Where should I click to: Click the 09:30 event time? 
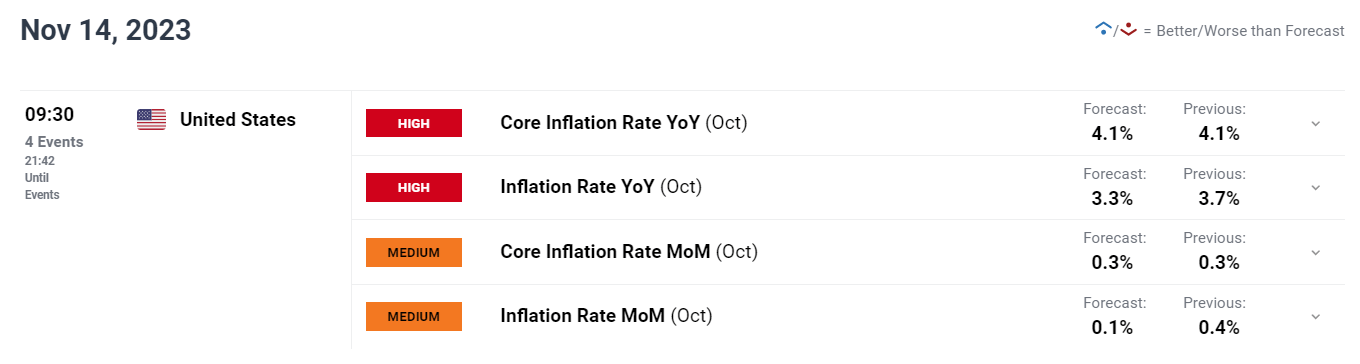pos(50,115)
